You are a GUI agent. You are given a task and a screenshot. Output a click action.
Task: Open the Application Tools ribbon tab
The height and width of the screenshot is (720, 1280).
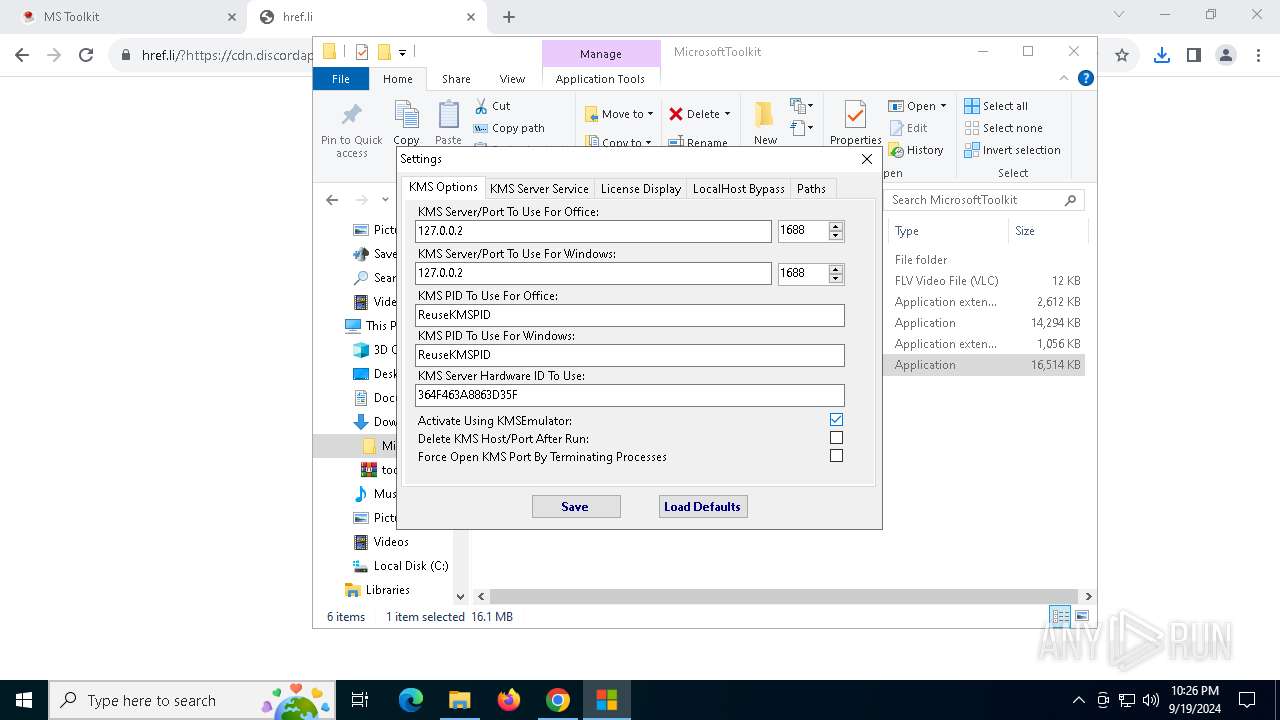600,79
